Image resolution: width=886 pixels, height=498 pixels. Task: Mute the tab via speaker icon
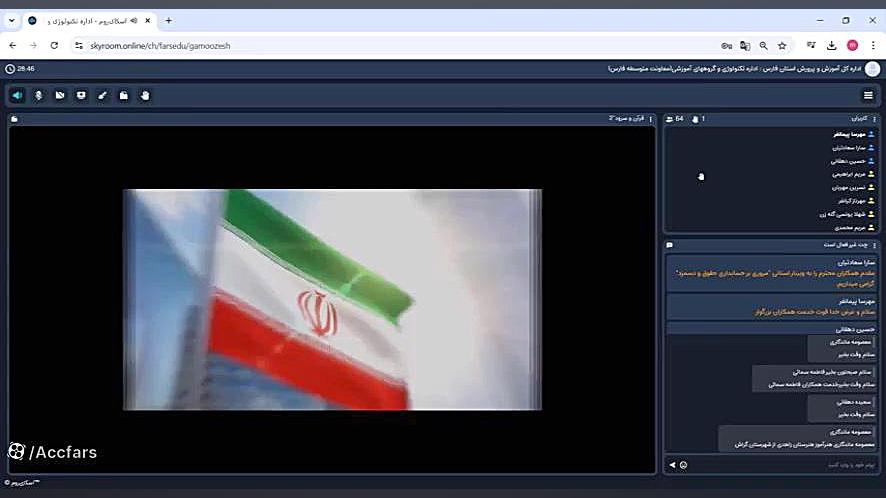pyautogui.click(x=134, y=21)
